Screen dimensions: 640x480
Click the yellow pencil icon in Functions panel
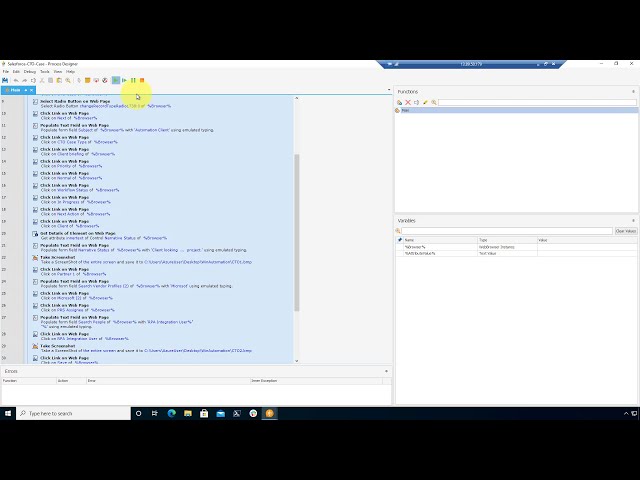click(x=425, y=102)
